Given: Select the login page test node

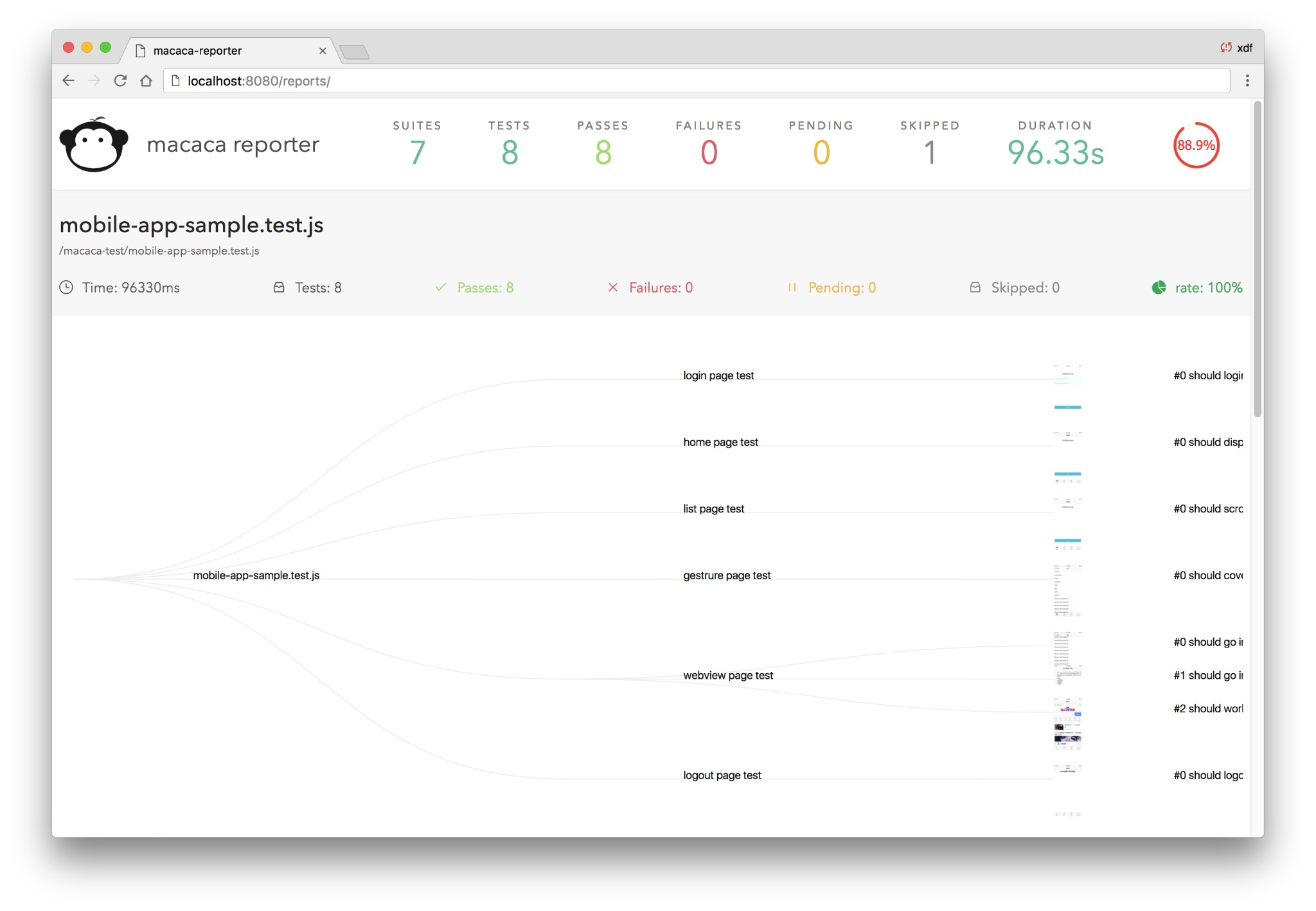Looking at the screenshot, I should coord(718,376).
